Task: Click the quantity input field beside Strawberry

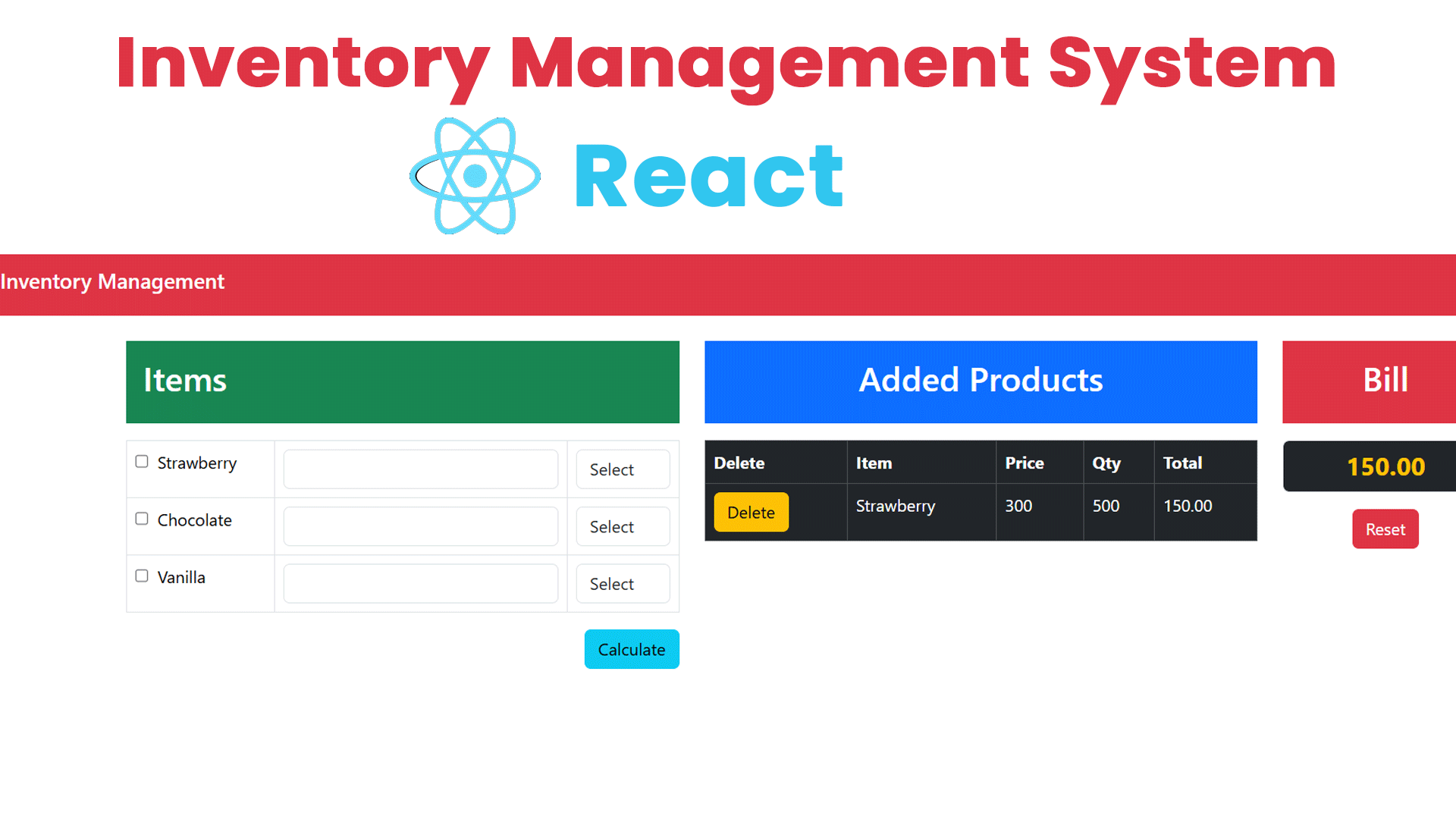Action: (x=420, y=469)
